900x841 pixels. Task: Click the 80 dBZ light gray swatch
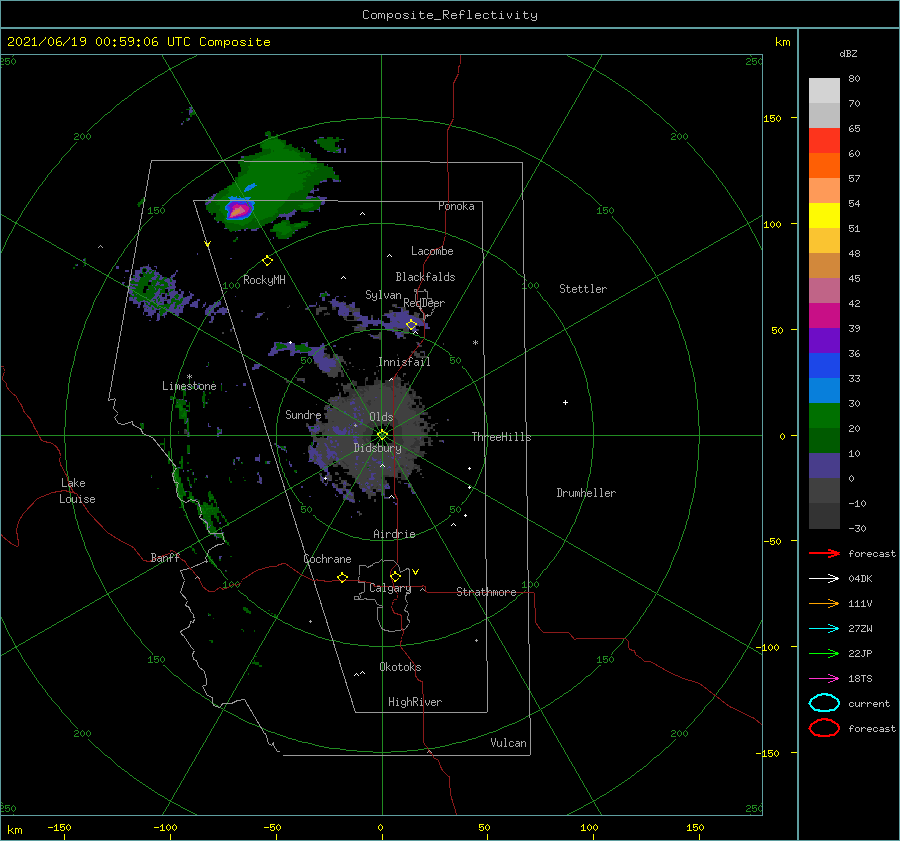click(x=824, y=90)
